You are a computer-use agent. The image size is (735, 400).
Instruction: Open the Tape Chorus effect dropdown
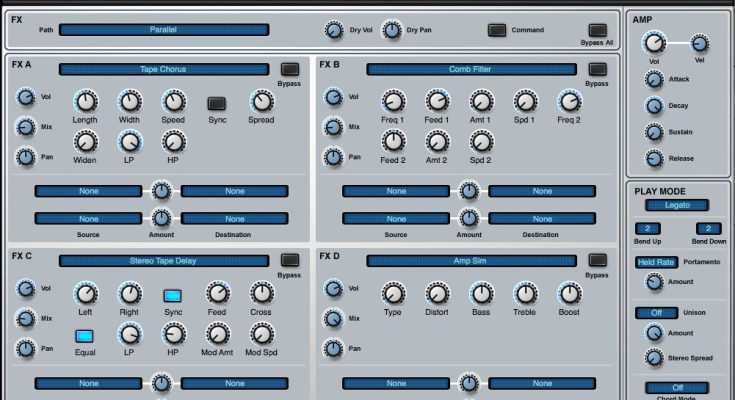click(x=164, y=70)
